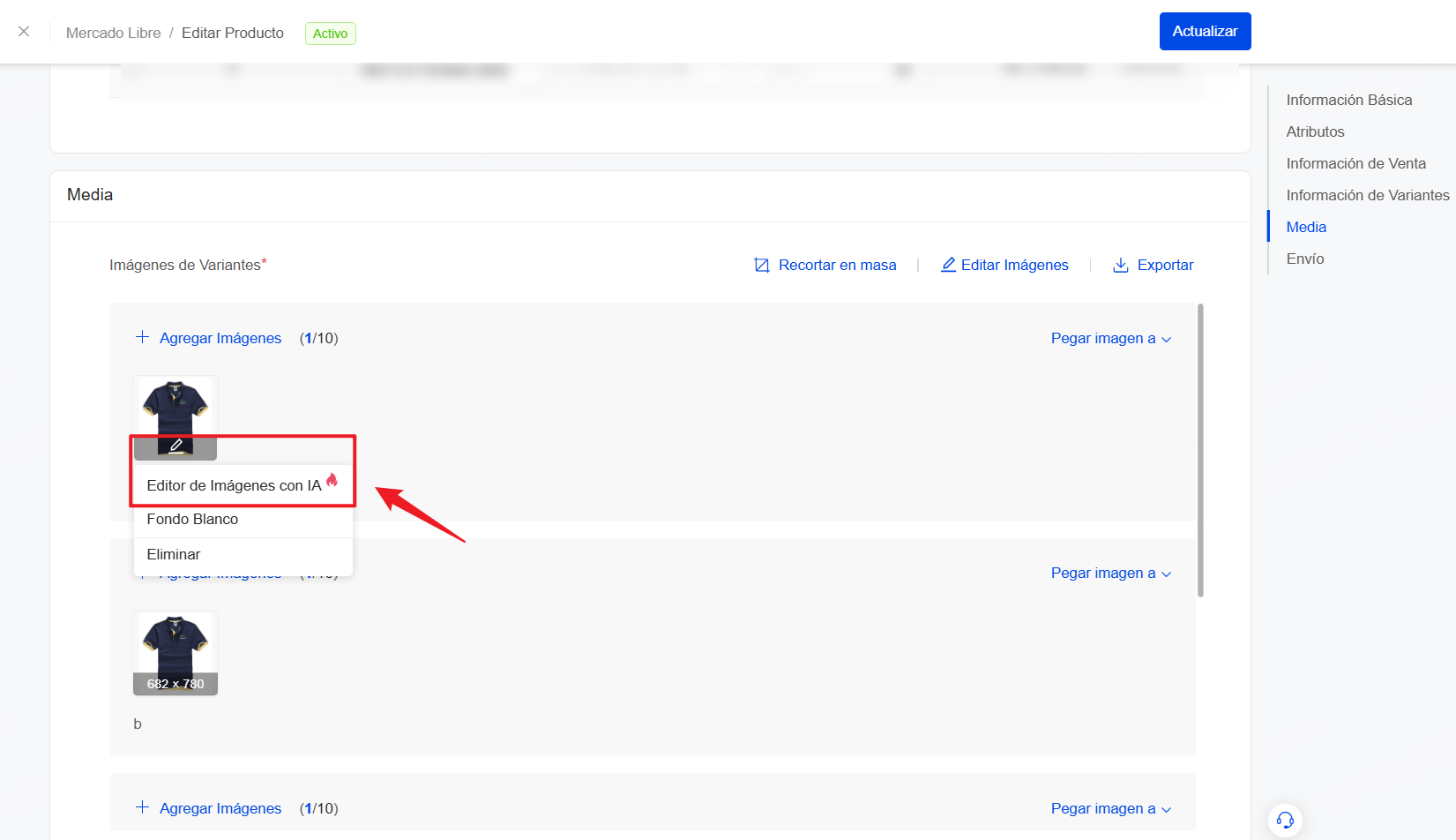This screenshot has height=840, width=1456.
Task: Click the plus icon in bottom Agregar Imágenes
Action: click(x=142, y=807)
